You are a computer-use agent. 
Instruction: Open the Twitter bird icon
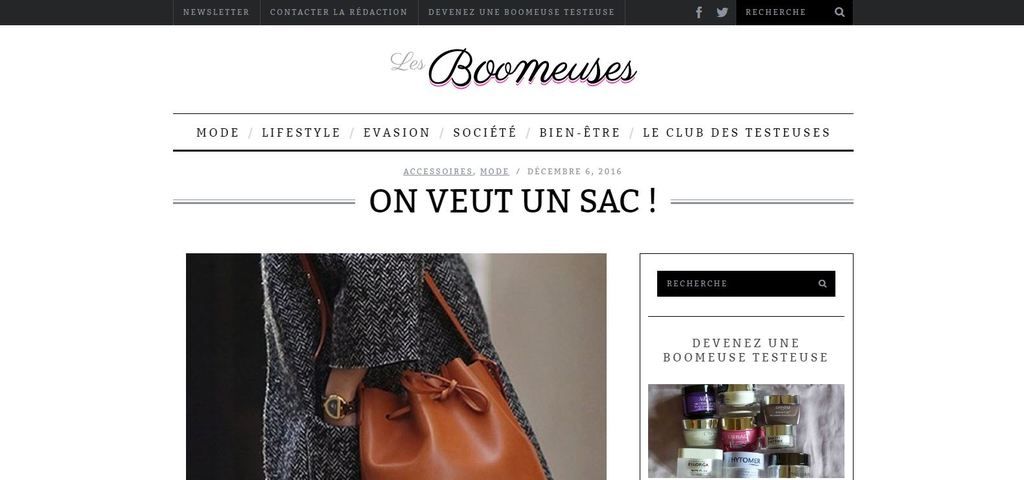pyautogui.click(x=722, y=12)
